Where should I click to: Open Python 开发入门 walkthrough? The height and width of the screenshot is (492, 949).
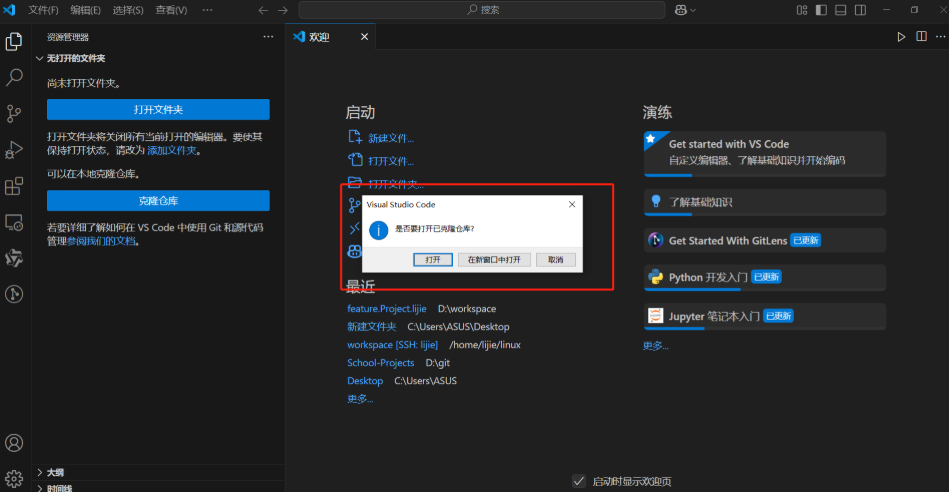[x=765, y=278]
